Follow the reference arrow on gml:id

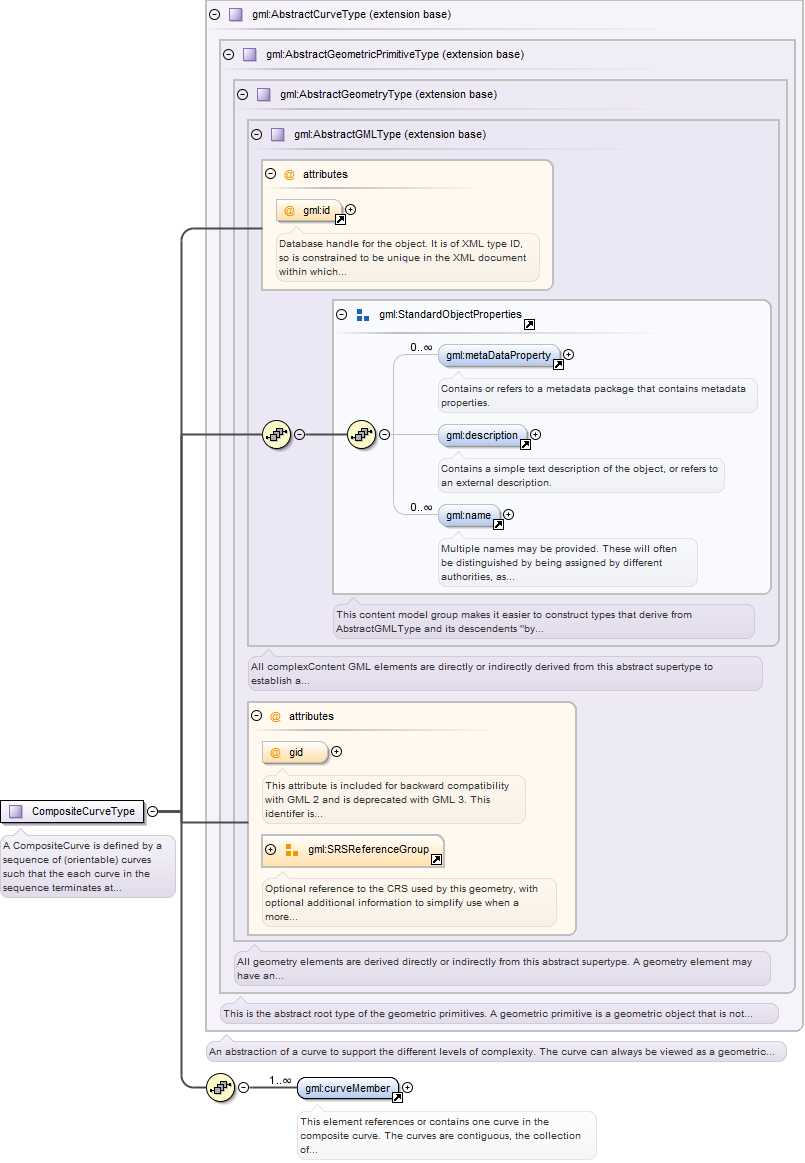tap(341, 220)
